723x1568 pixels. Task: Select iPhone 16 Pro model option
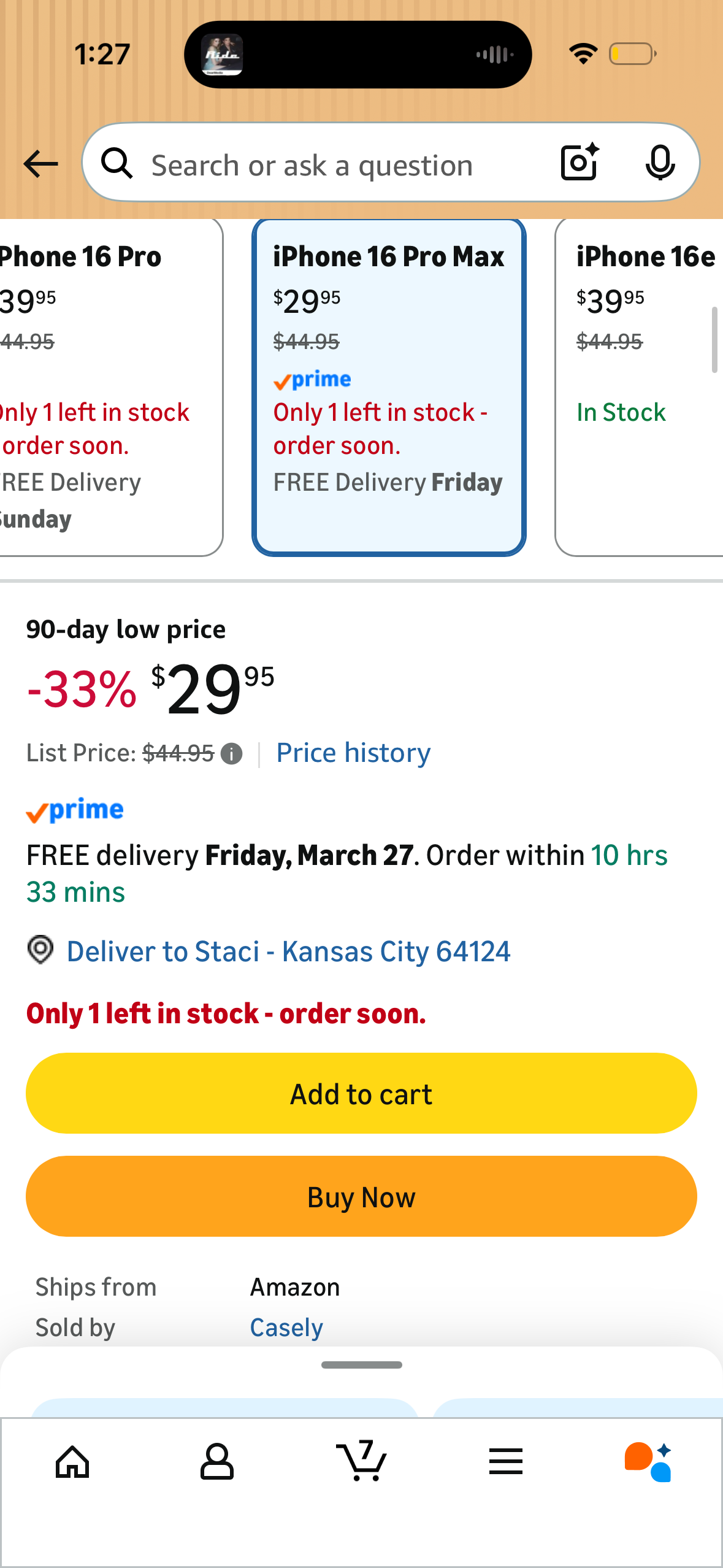coord(110,387)
